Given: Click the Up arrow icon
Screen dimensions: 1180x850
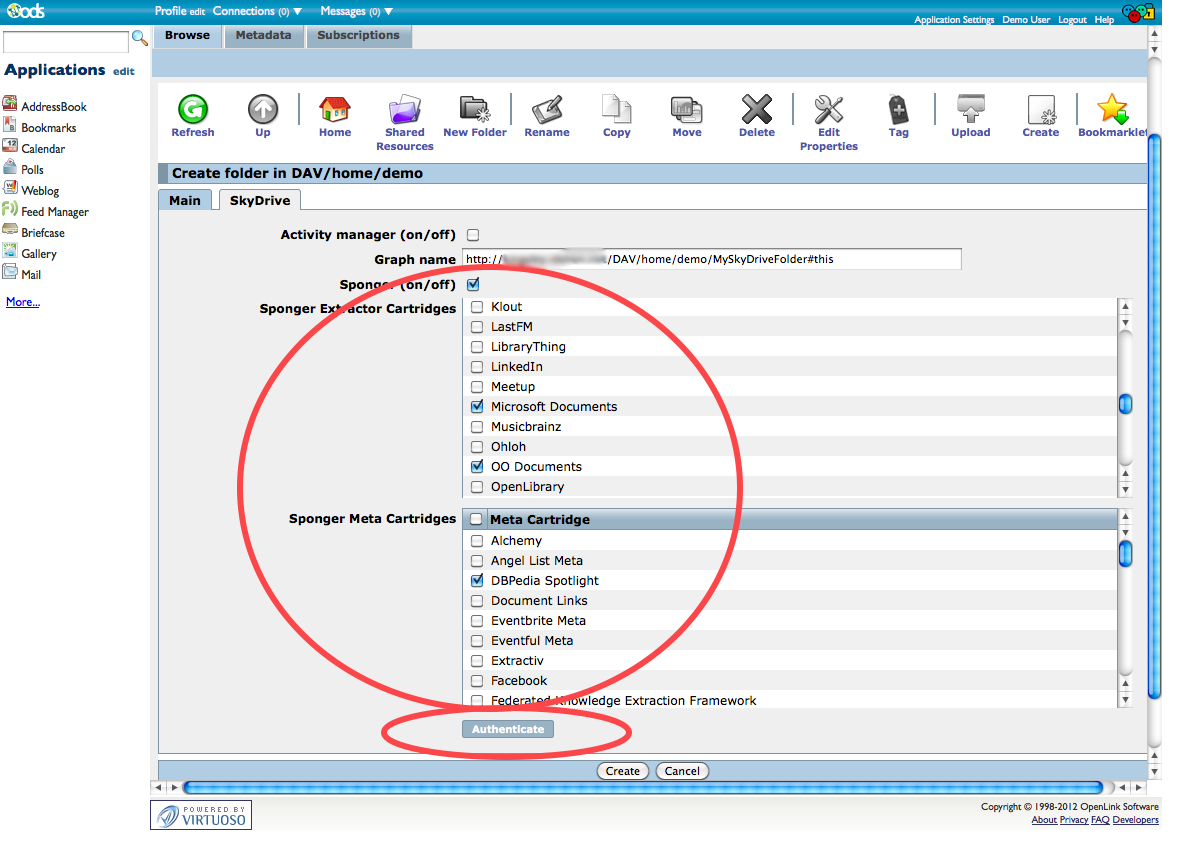Looking at the screenshot, I should pos(263,109).
